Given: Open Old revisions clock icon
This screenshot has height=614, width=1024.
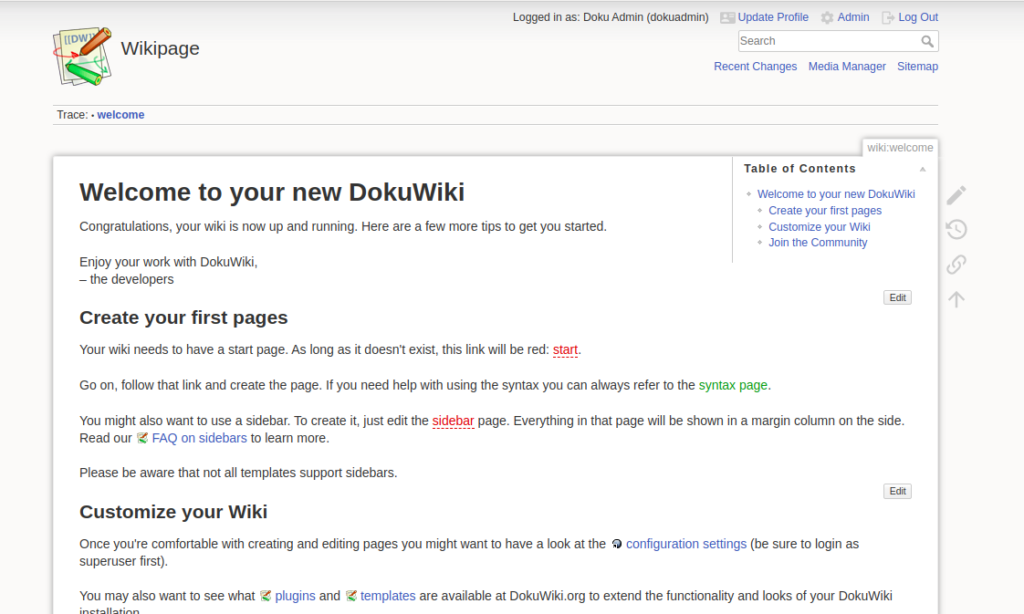Looking at the screenshot, I should click(x=956, y=229).
